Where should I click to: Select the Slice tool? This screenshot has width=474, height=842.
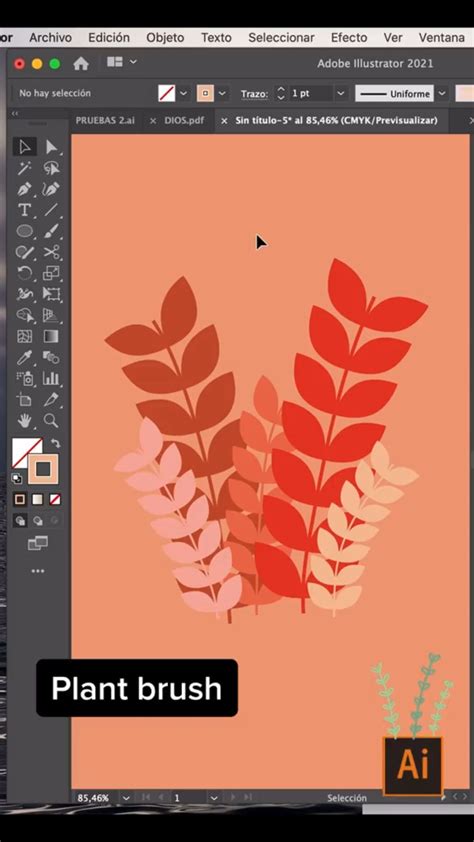pyautogui.click(x=52, y=400)
